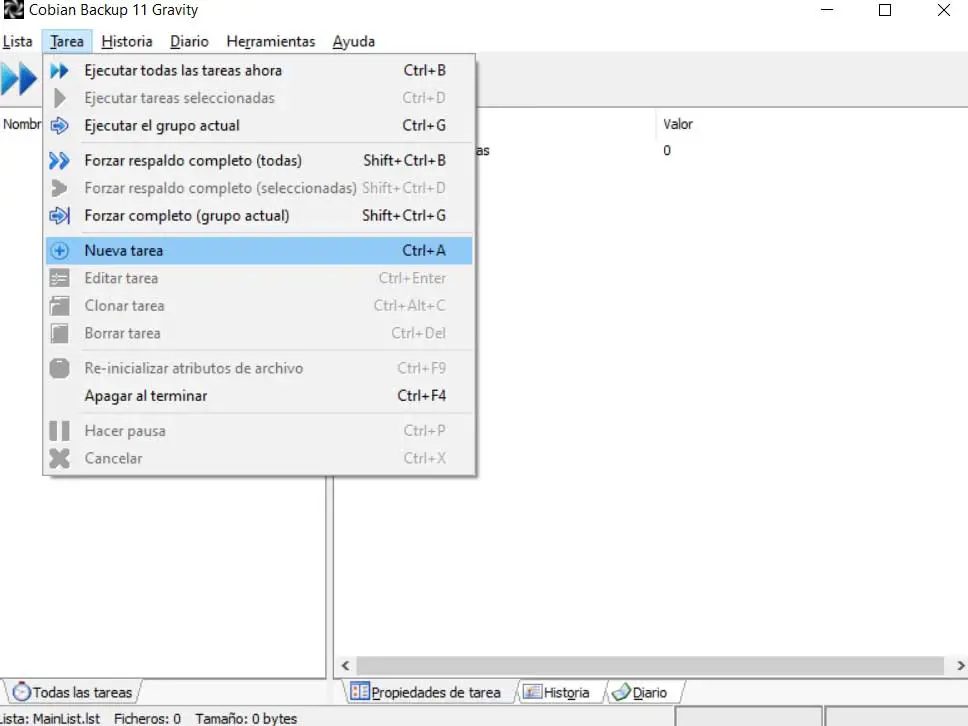The image size is (968, 726).
Task: Select Ejecutar el grupo actual
Action: [x=259, y=126]
